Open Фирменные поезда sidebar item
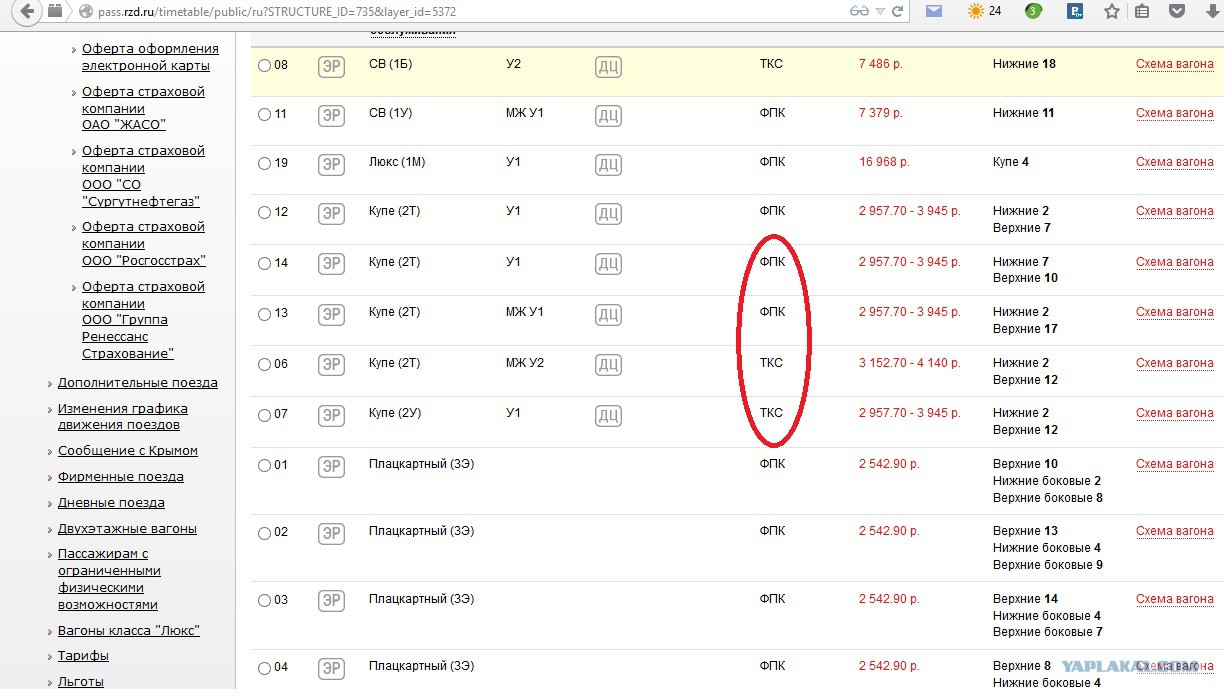Viewport: 1224px width, 696px height. coord(121,477)
